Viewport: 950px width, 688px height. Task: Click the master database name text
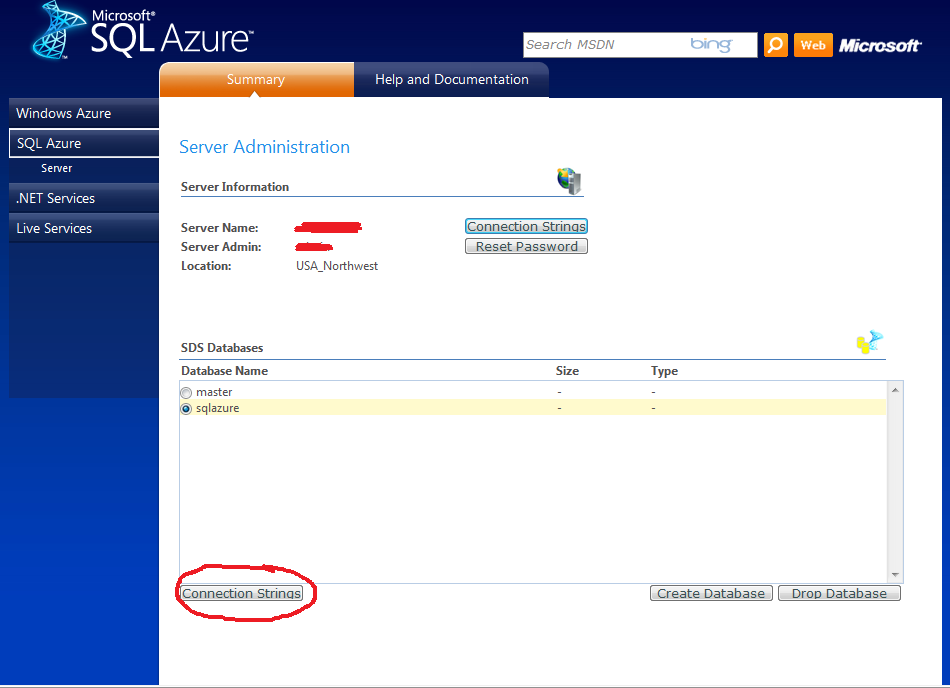214,392
